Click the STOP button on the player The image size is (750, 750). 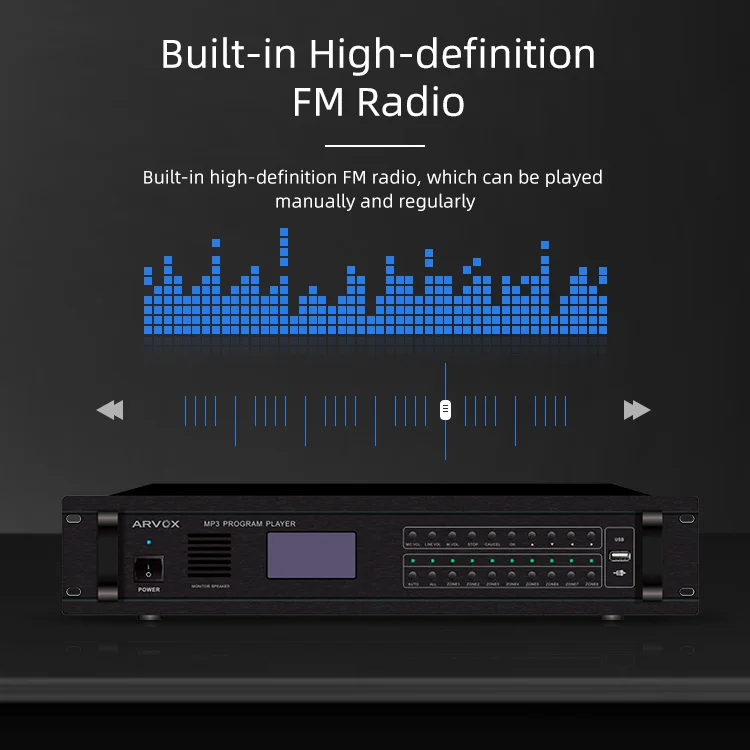[472, 535]
